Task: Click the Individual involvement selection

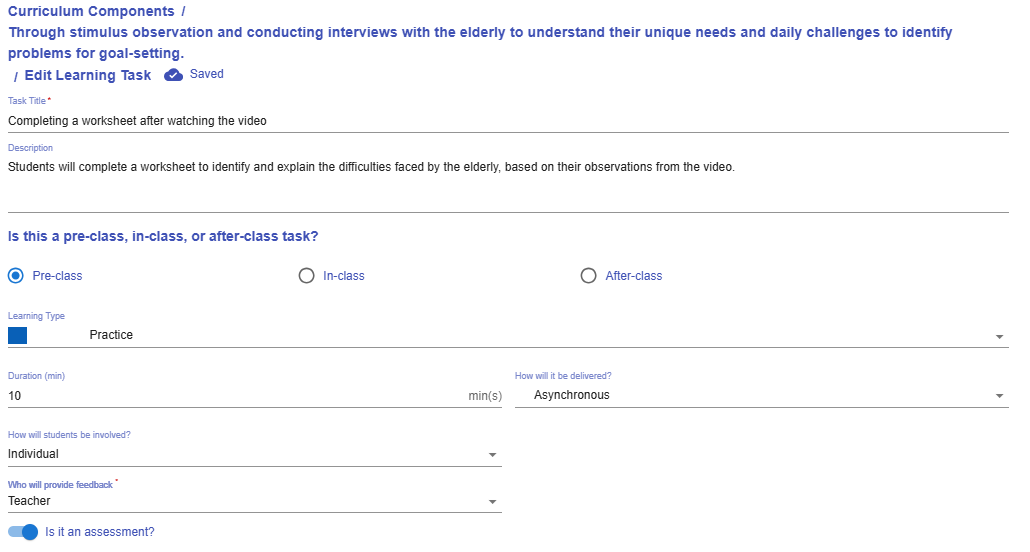Action: coord(33,454)
